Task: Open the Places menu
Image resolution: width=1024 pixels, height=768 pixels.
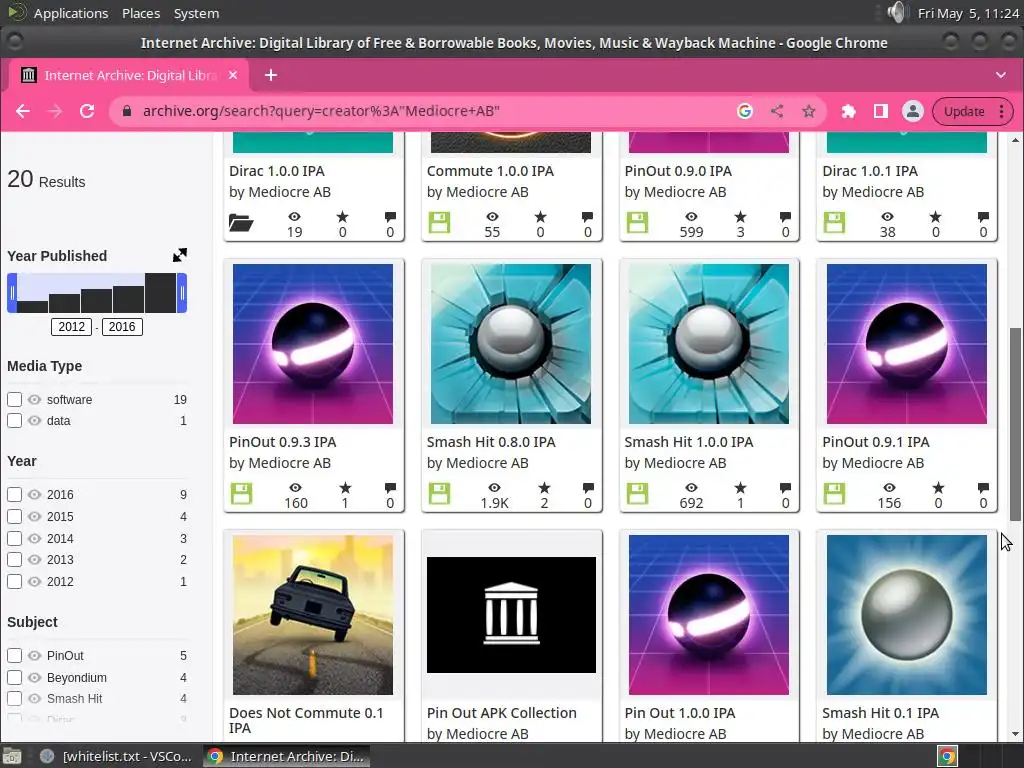Action: pyautogui.click(x=141, y=13)
